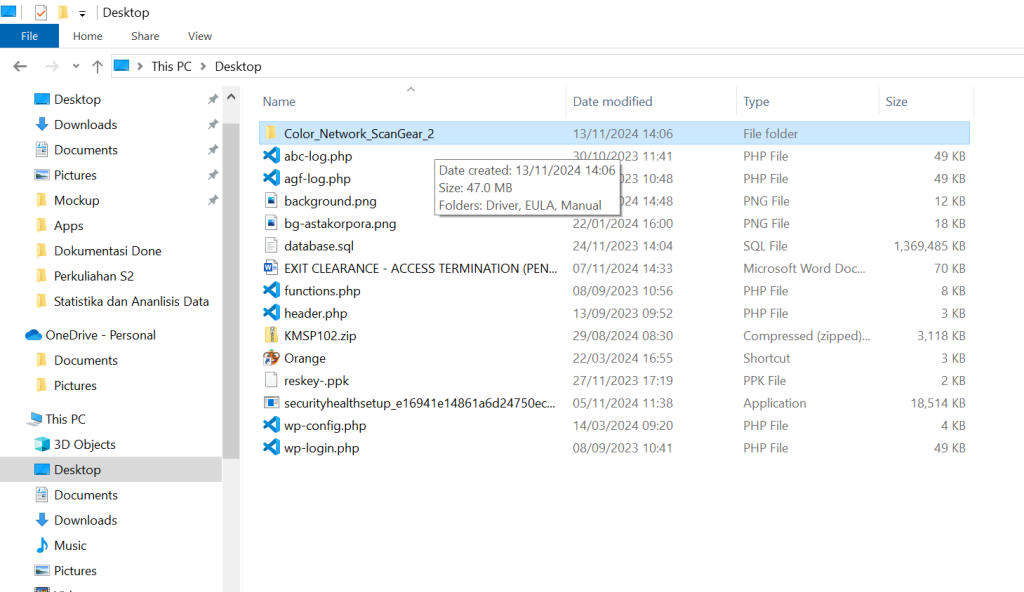Click the address bar path field
1024x592 pixels.
[600, 66]
